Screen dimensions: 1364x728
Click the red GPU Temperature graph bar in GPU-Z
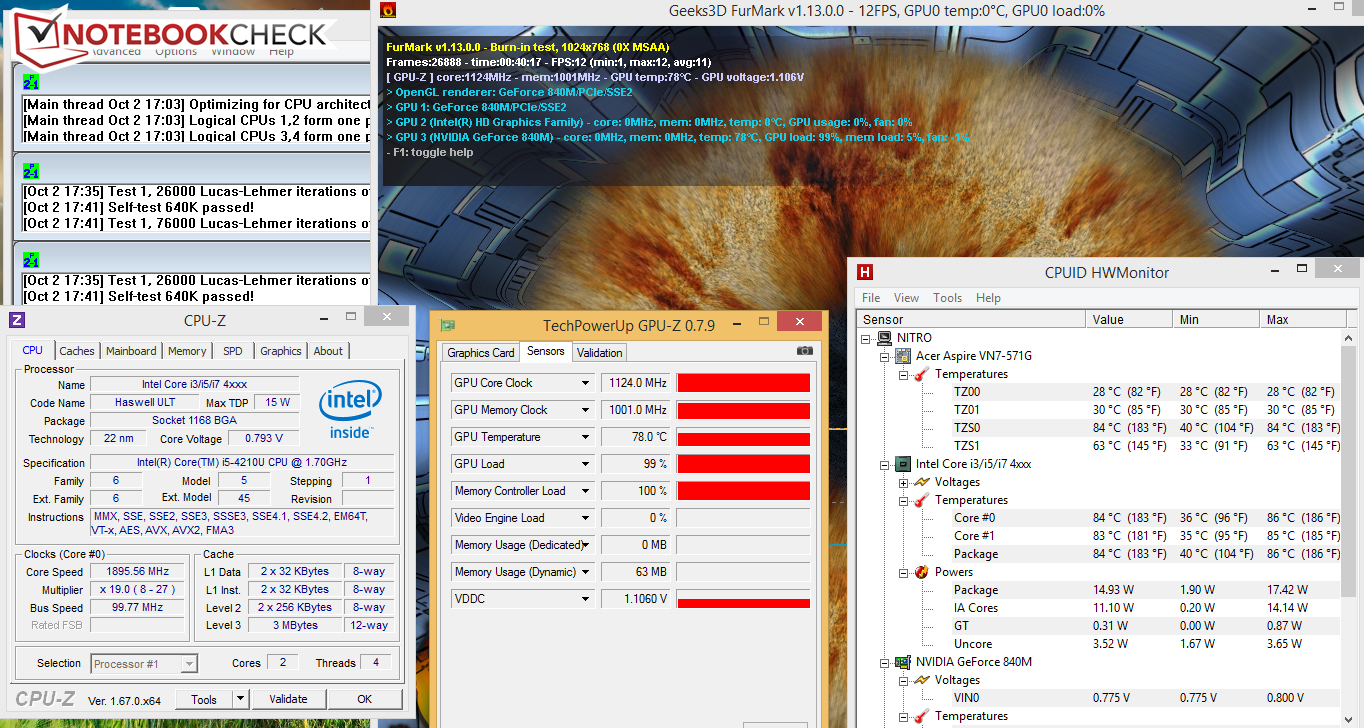point(743,438)
